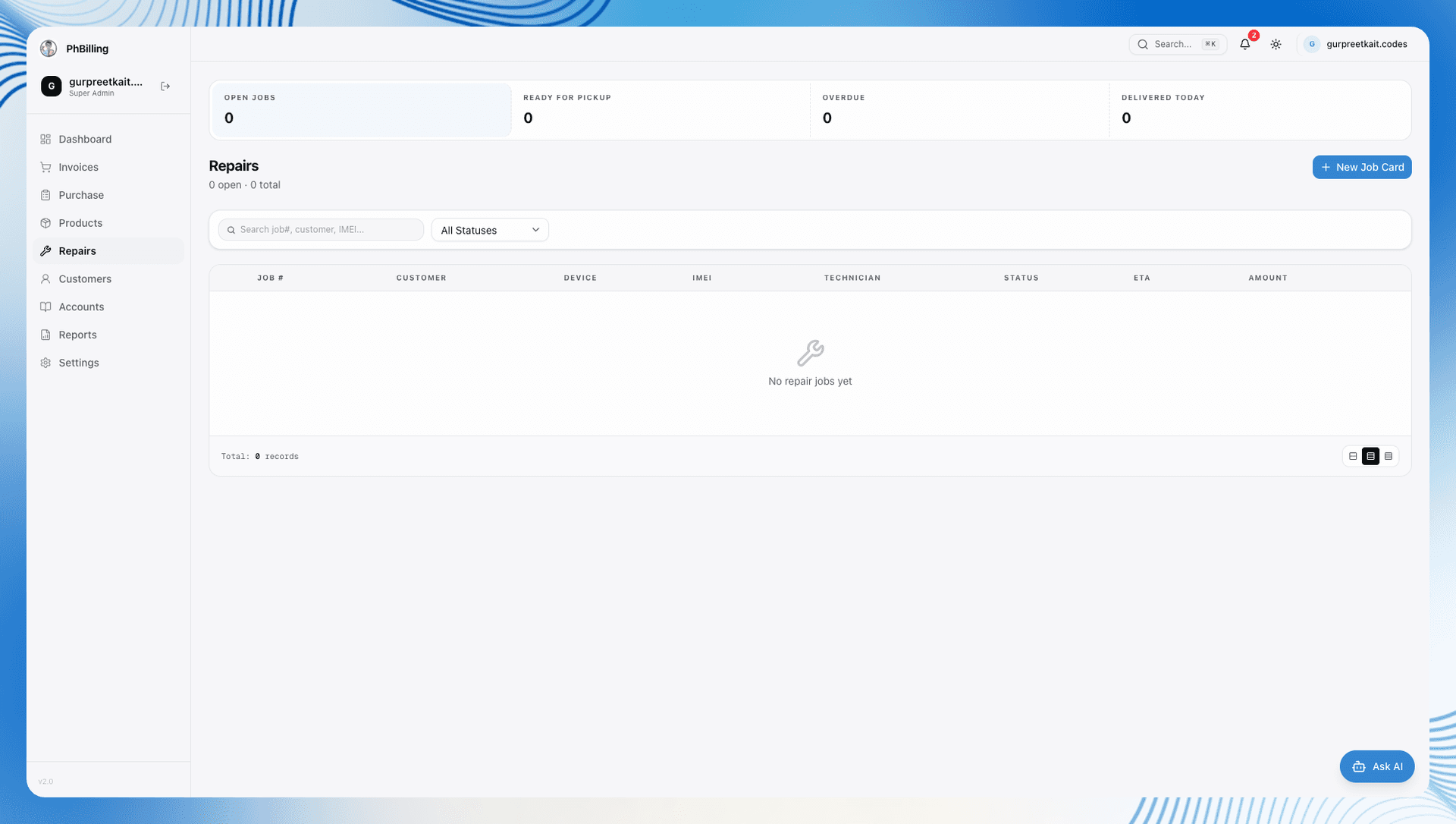Open the Products box icon

pyautogui.click(x=45, y=223)
